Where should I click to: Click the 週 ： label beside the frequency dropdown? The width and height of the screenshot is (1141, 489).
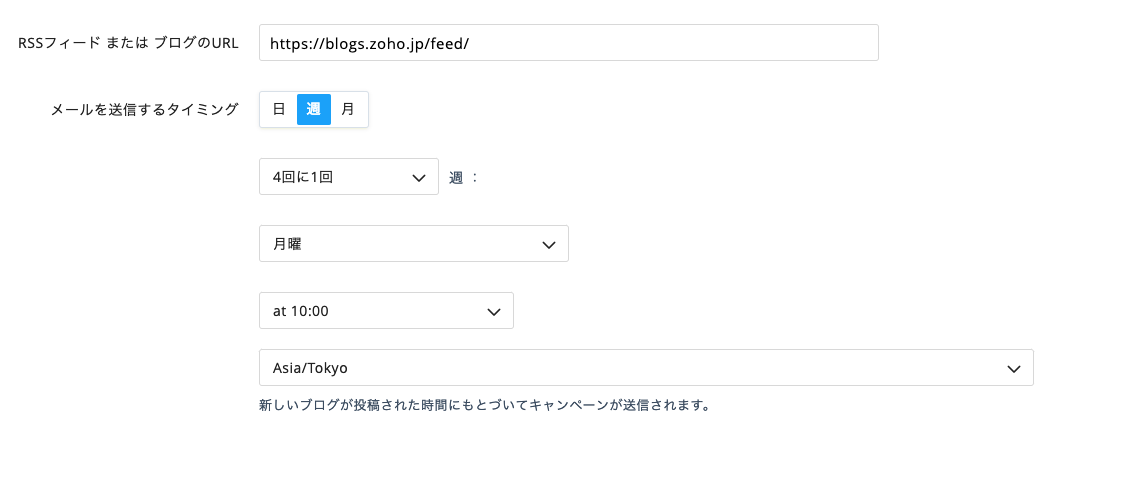(x=464, y=178)
